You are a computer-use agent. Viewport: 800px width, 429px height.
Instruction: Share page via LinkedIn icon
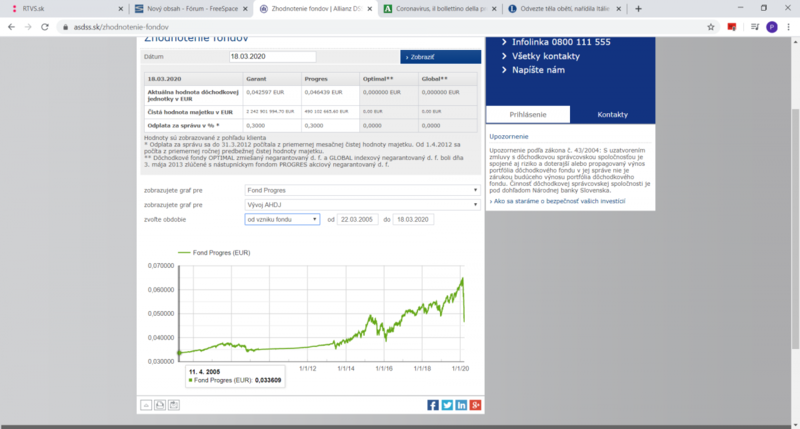[x=461, y=405]
